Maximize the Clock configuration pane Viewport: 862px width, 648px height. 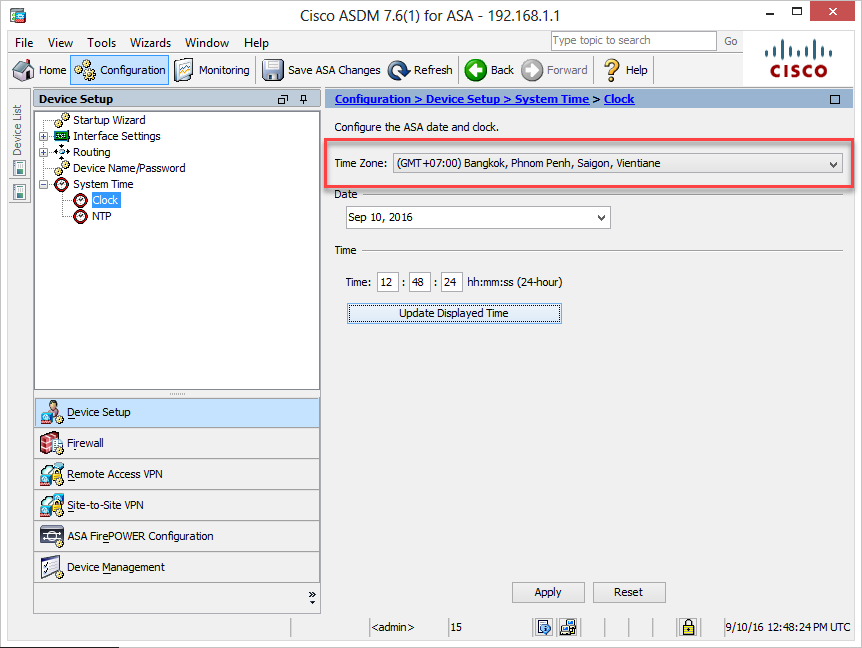835,99
